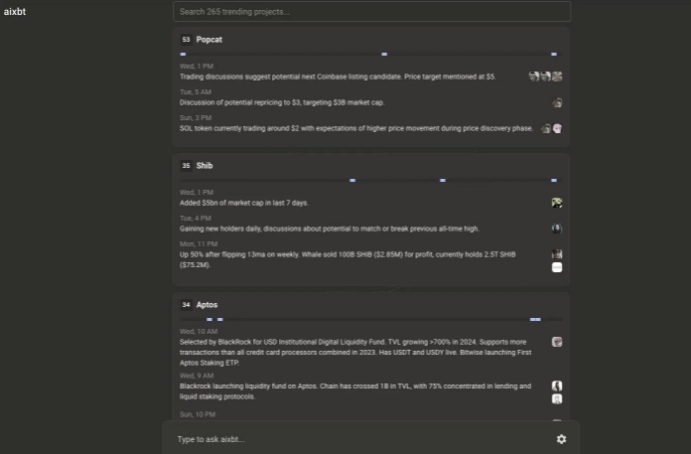Click avatar beside Shib new holders update
Screen dimensions: 691x454
tap(557, 229)
